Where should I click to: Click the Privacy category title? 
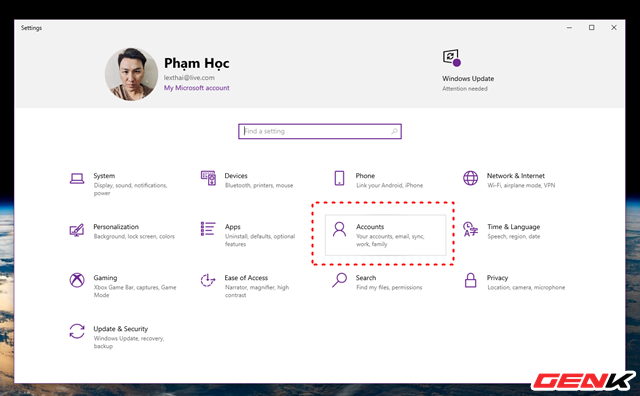[x=497, y=278]
